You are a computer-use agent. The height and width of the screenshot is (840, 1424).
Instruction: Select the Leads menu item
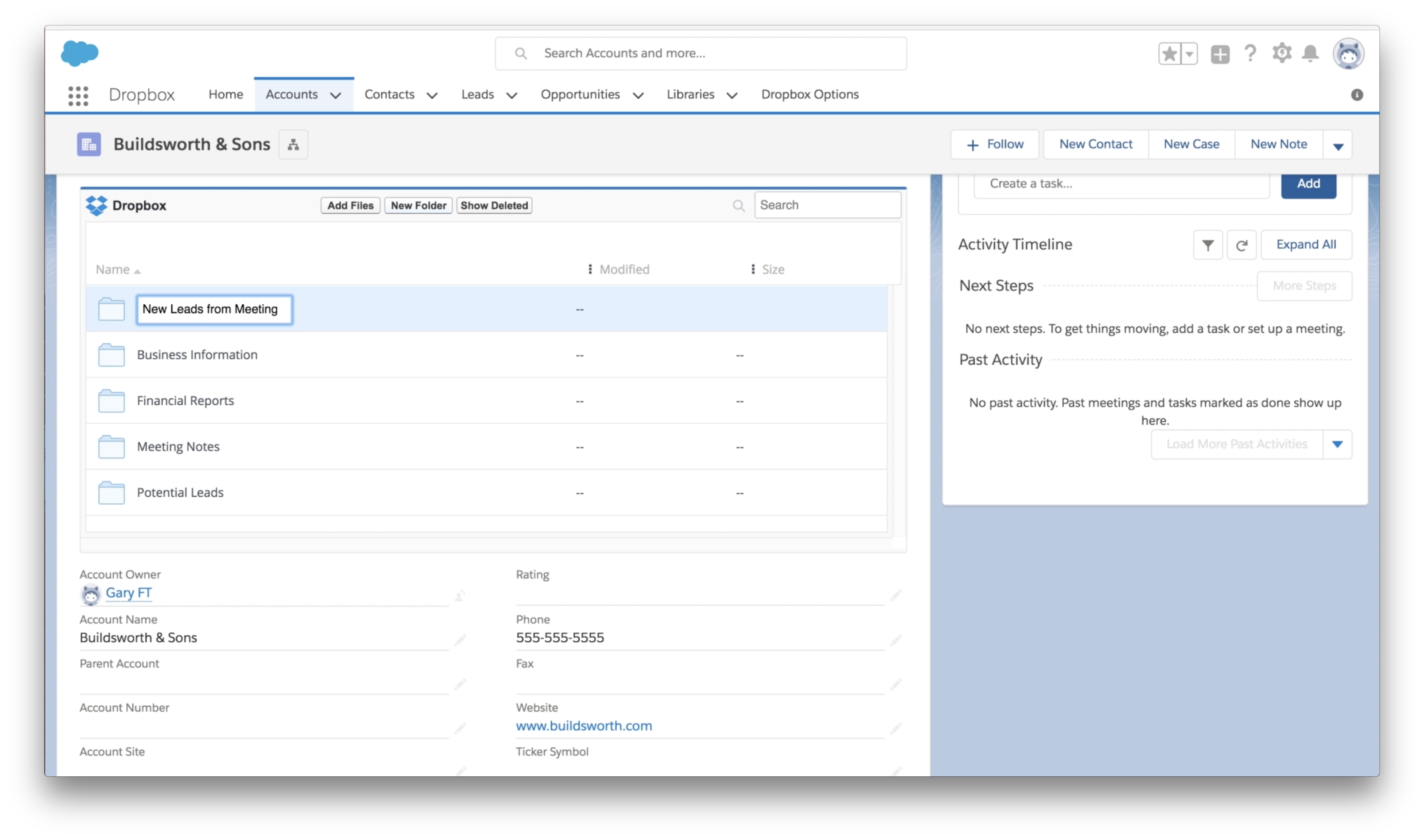coord(477,94)
